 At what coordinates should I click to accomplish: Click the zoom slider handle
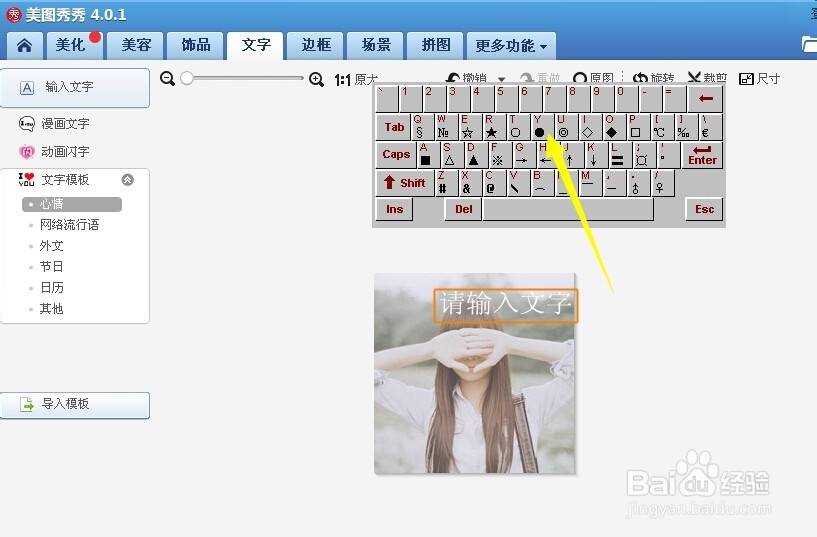pos(187,78)
